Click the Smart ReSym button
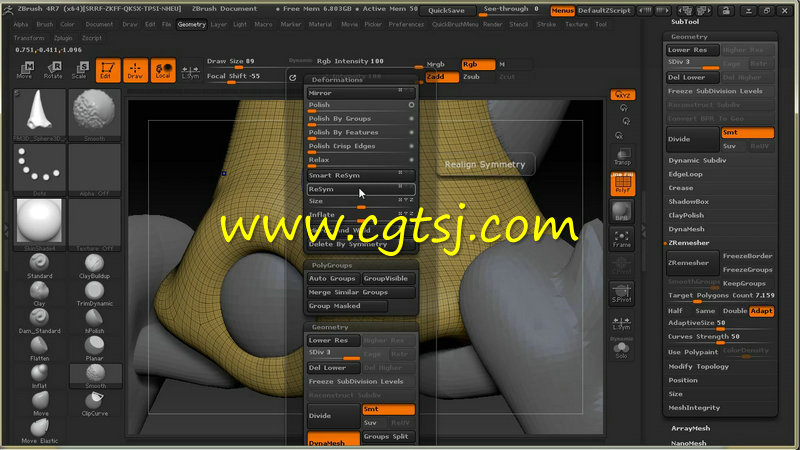This screenshot has width=800, height=450. [361, 176]
